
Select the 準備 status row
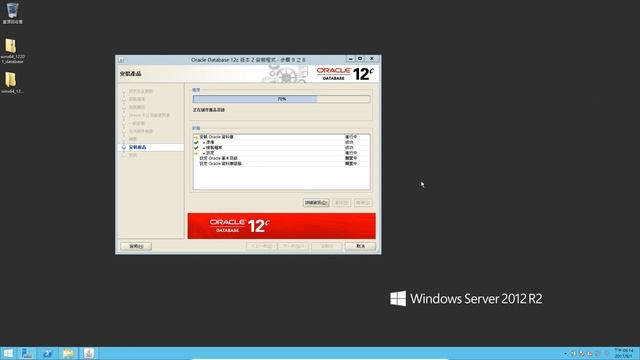click(x=281, y=142)
